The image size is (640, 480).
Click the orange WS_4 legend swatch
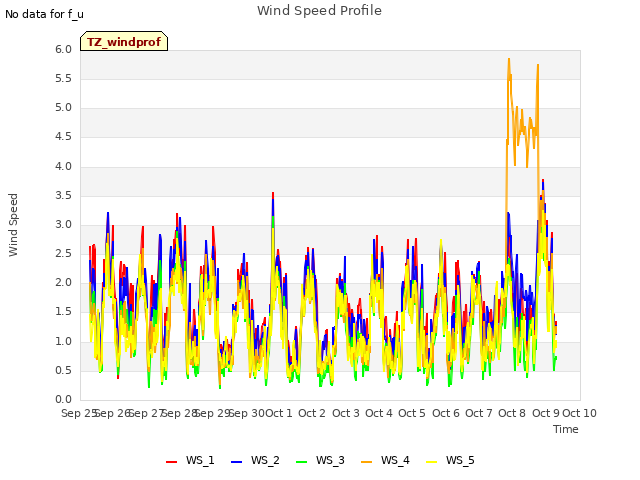pyautogui.click(x=367, y=462)
